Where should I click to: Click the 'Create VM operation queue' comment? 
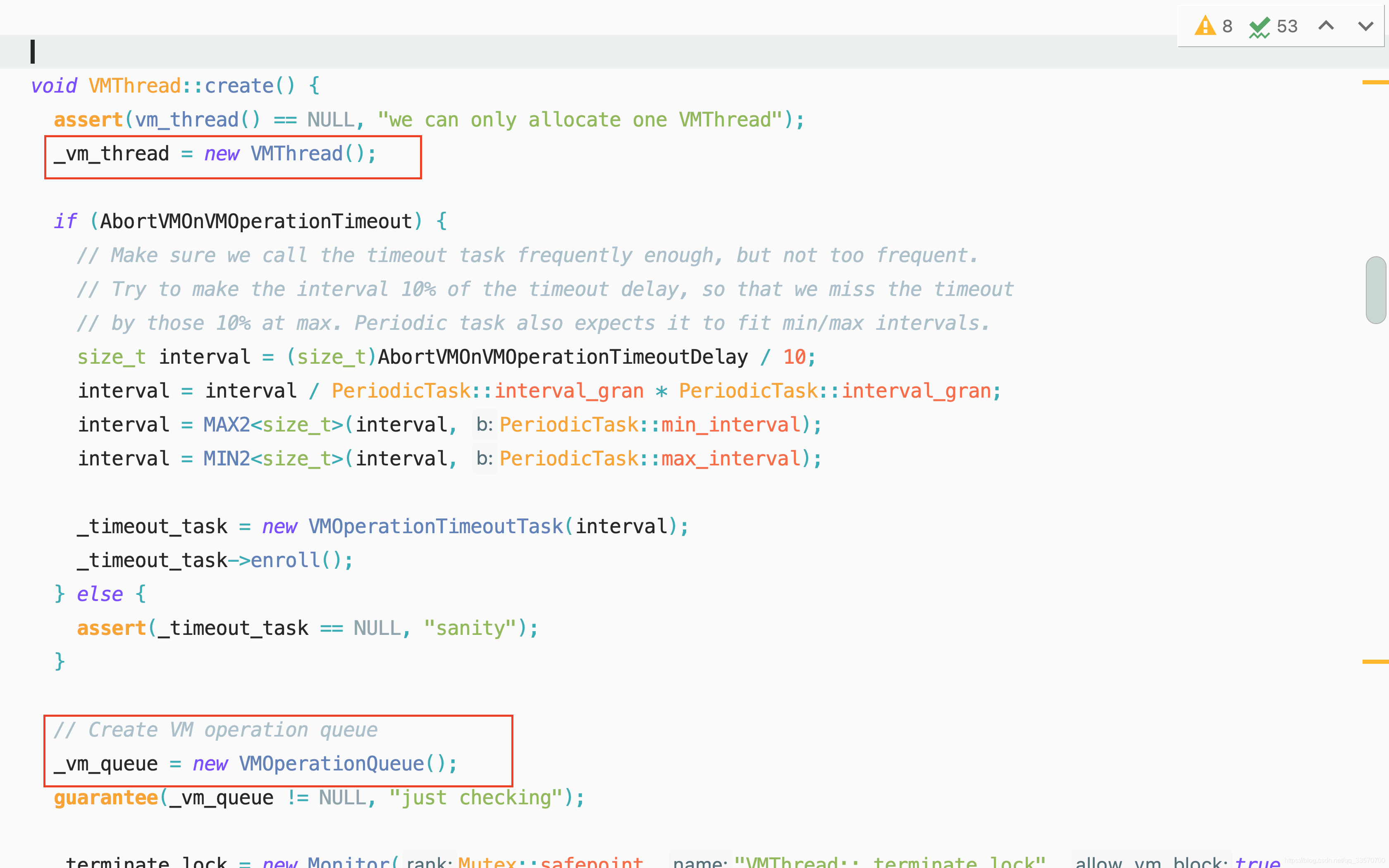click(215, 730)
